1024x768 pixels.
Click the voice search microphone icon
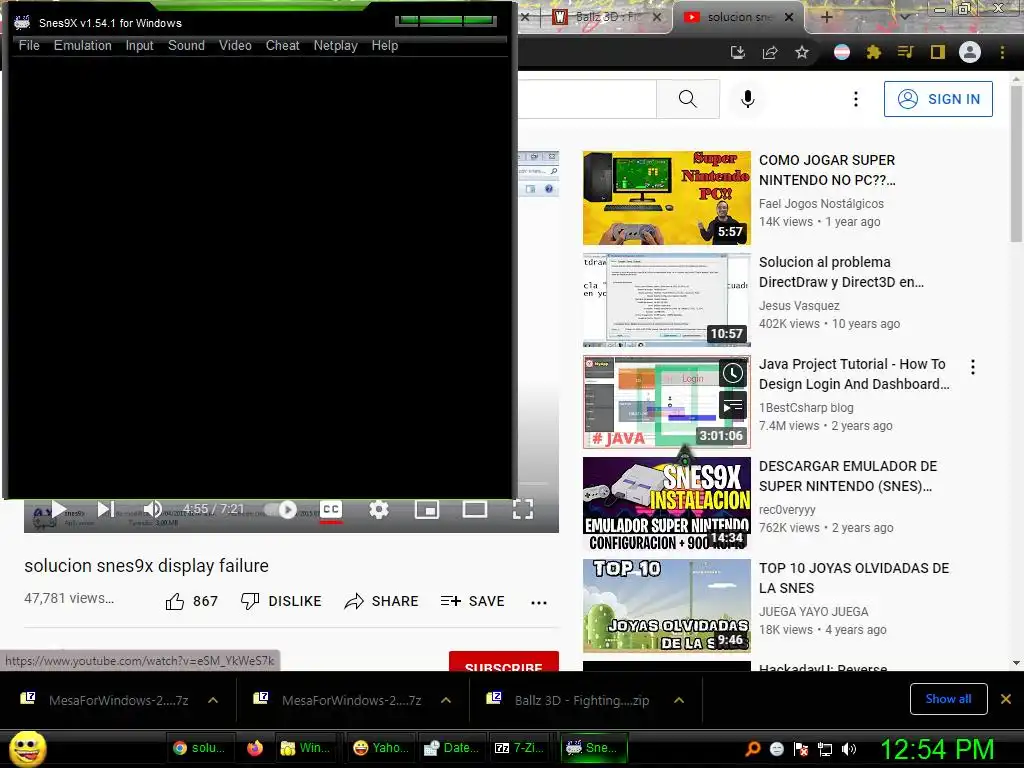coord(748,99)
